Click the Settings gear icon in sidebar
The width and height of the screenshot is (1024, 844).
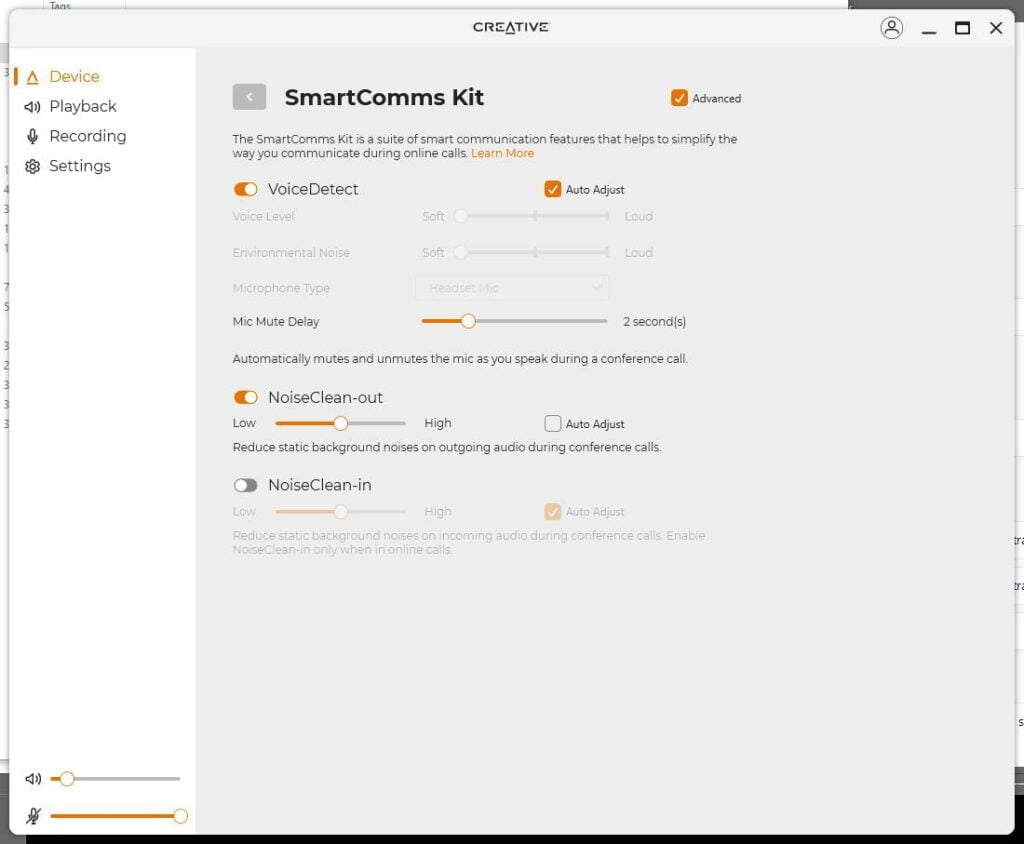tap(32, 167)
